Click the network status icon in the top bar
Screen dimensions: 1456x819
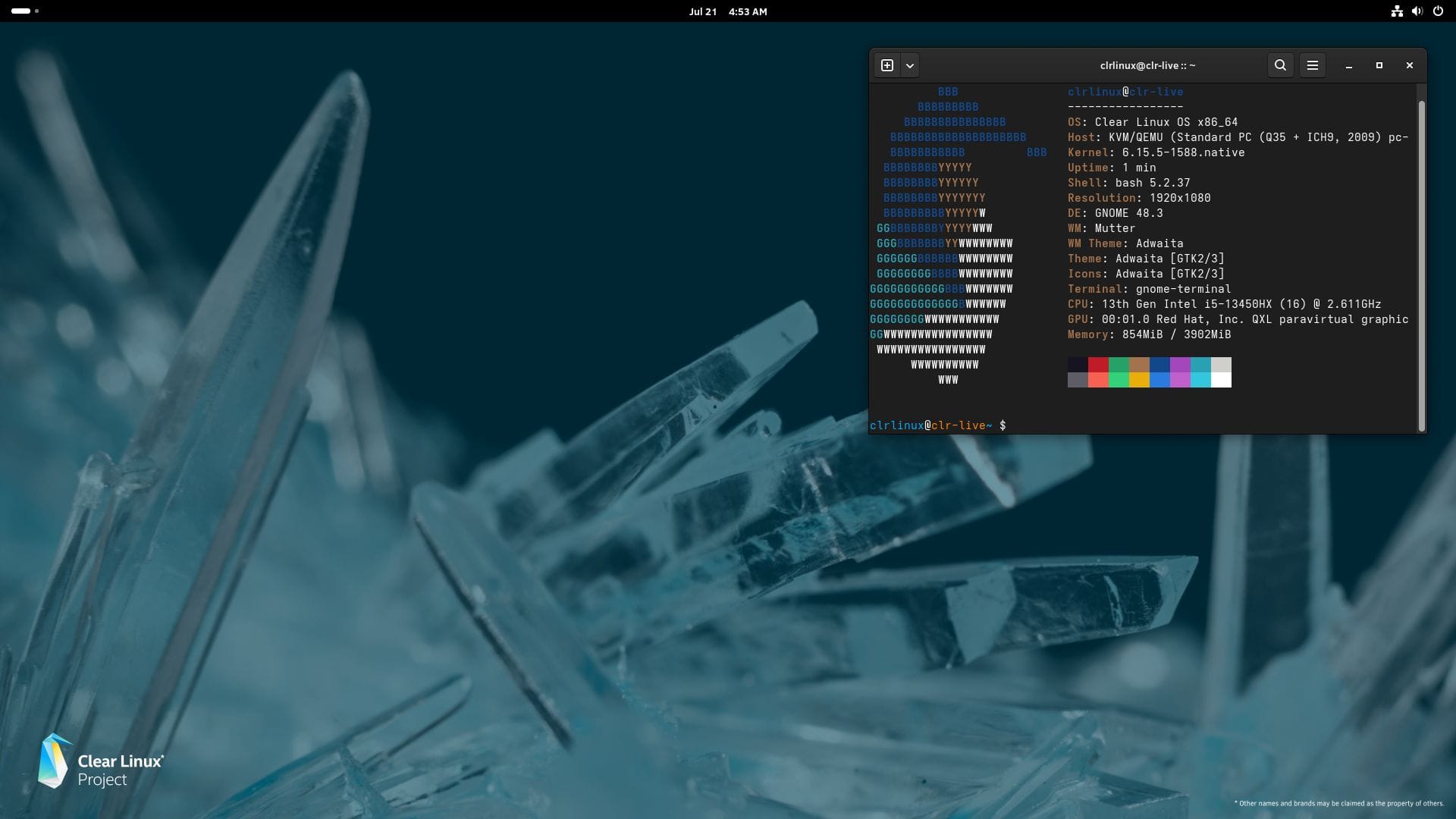coord(1396,11)
